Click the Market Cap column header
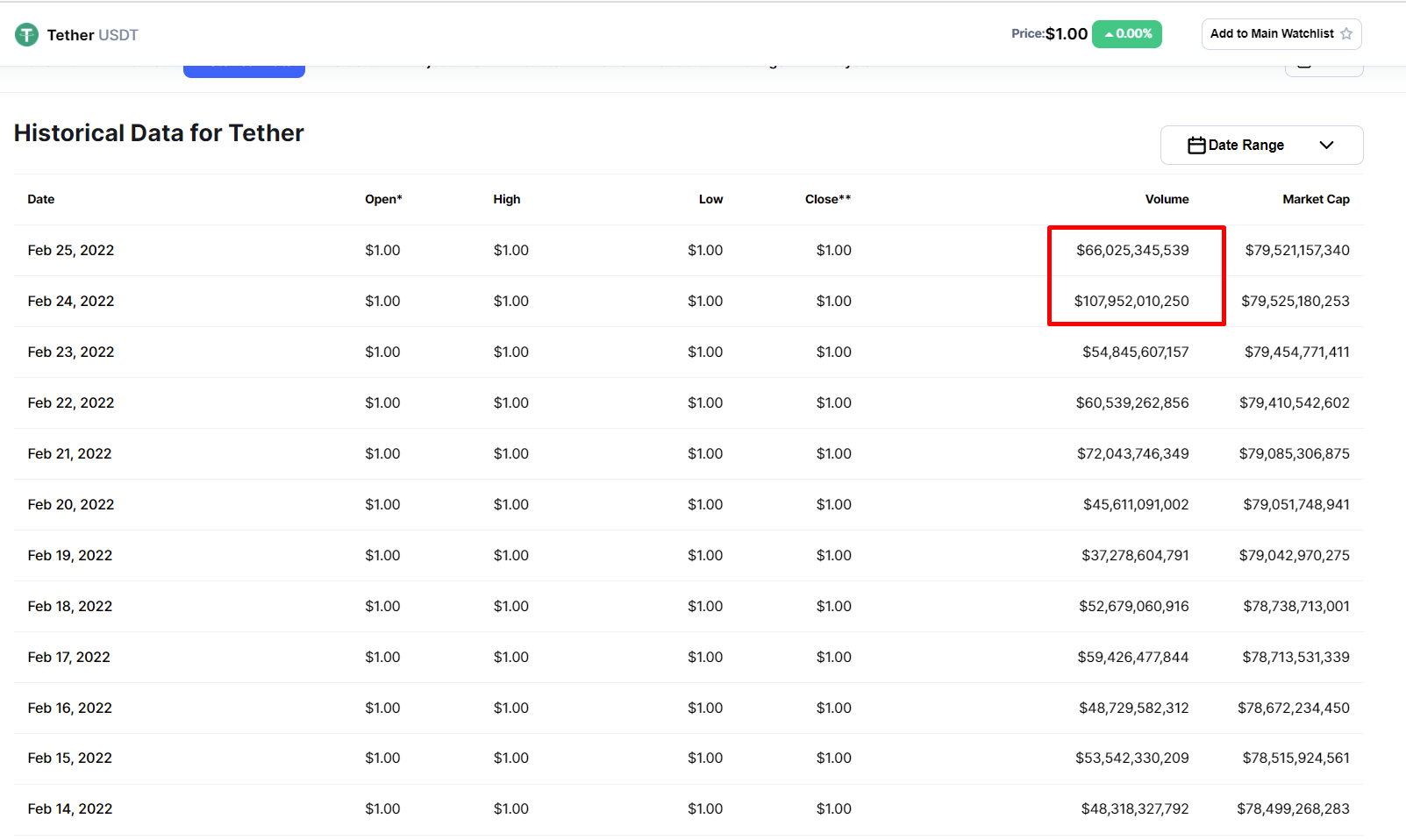The image size is (1406, 840). click(x=1316, y=199)
